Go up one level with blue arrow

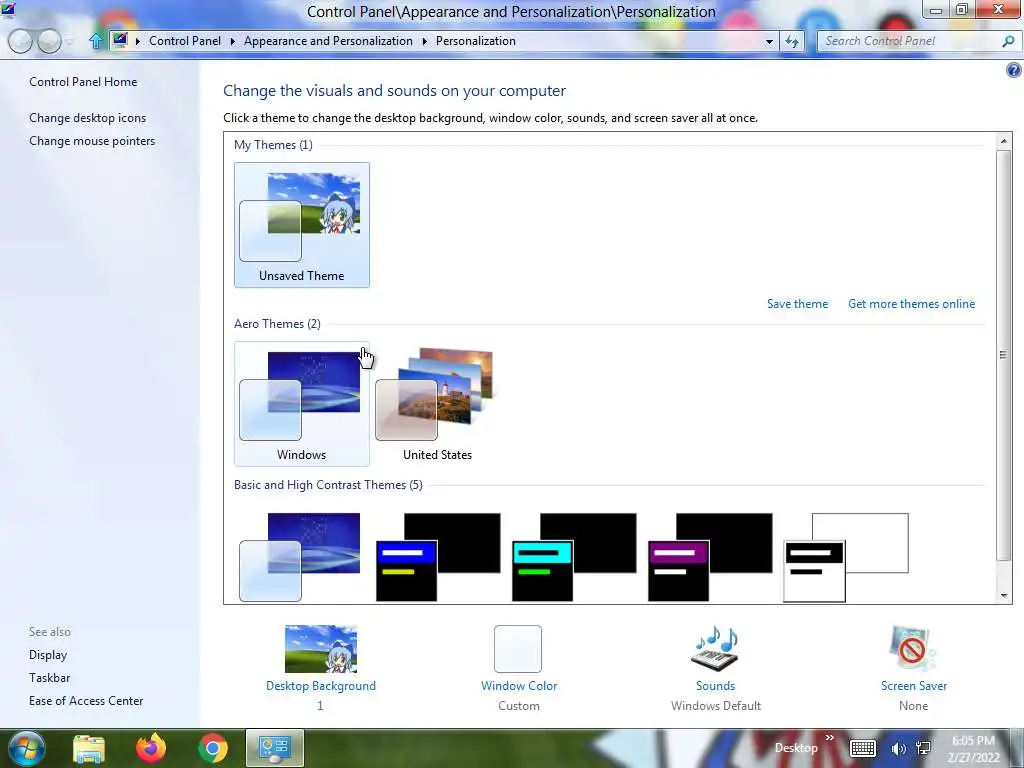(x=96, y=41)
